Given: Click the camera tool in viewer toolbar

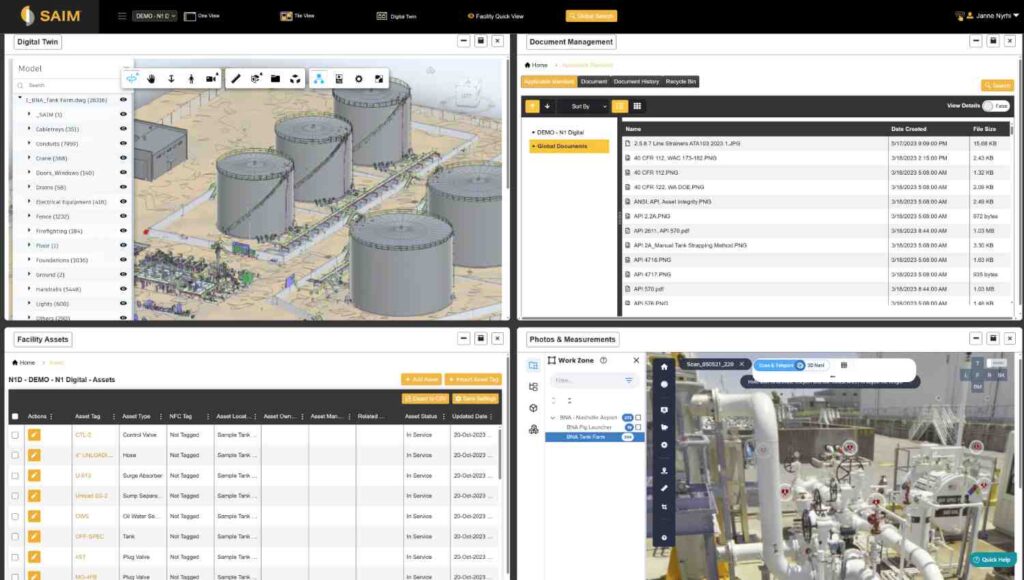Looking at the screenshot, I should tap(211, 78).
